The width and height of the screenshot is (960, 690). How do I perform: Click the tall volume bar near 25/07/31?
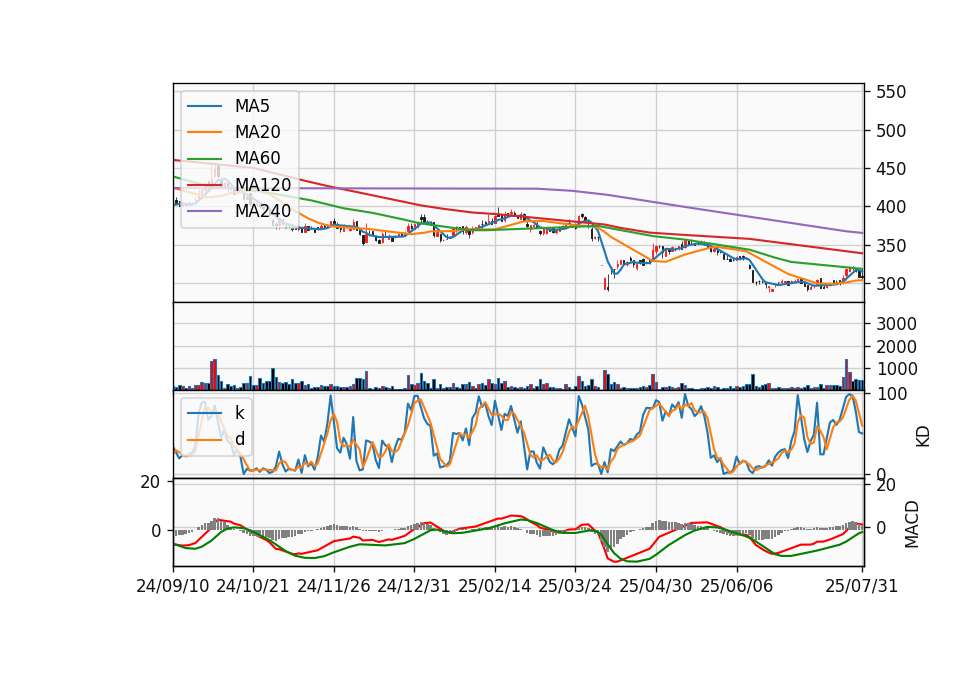click(847, 375)
